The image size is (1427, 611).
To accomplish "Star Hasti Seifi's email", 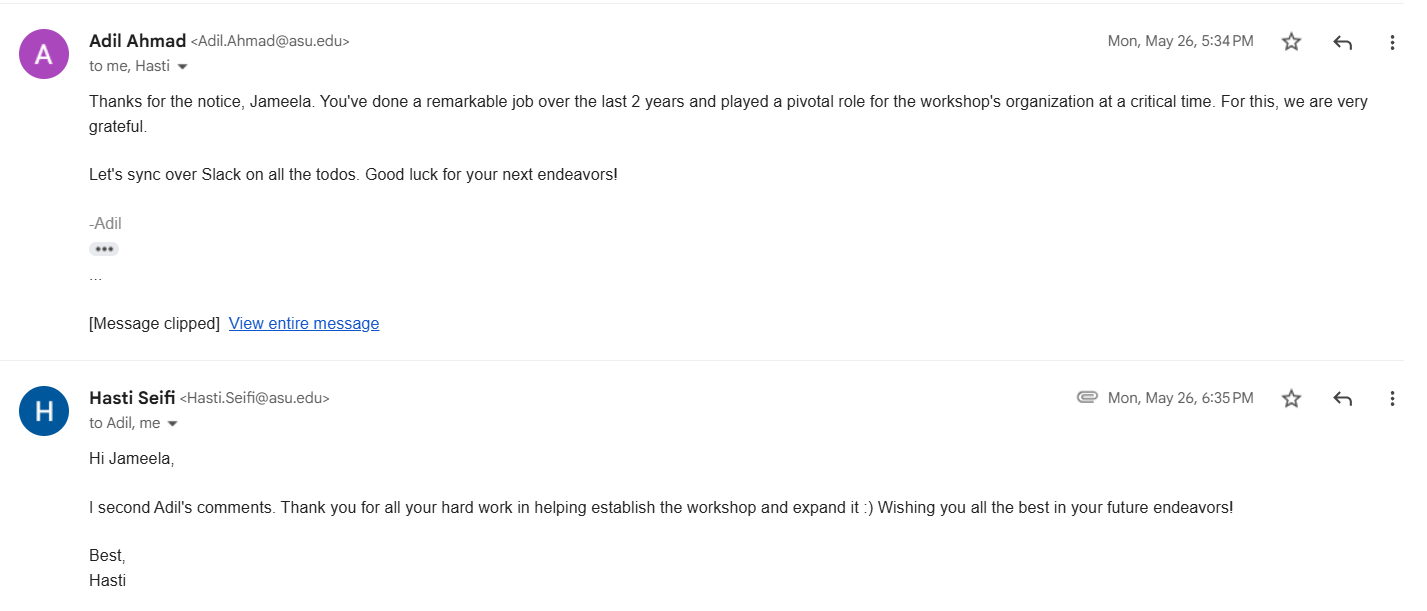I will click(x=1291, y=399).
